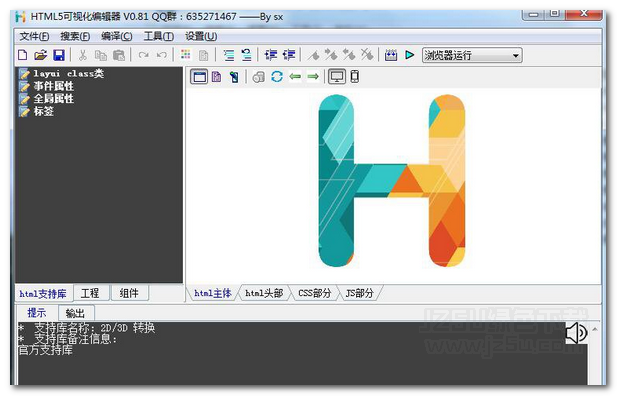Save with the blue floppy disk icon

[x=59, y=55]
